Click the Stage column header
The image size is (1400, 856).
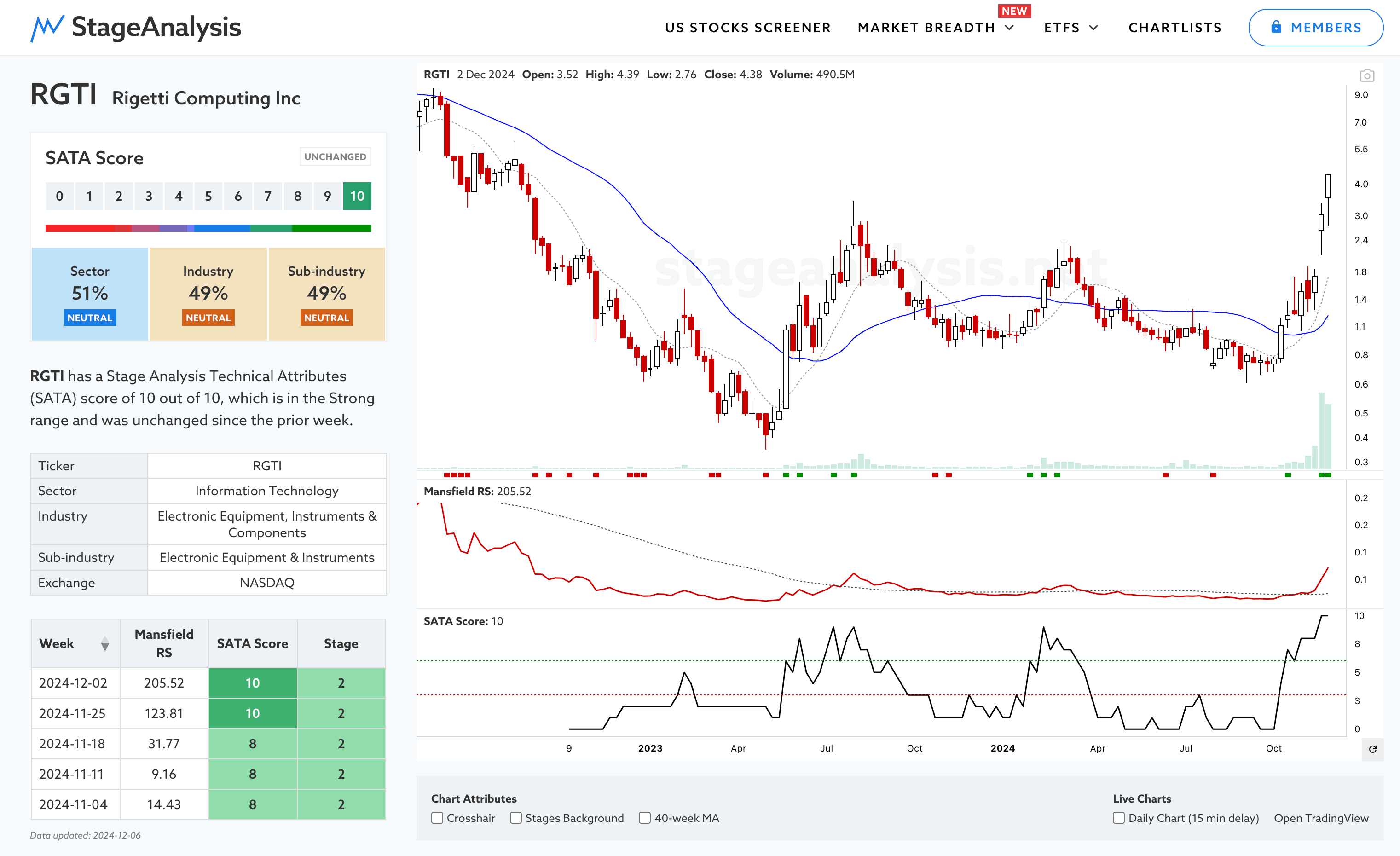click(x=341, y=643)
